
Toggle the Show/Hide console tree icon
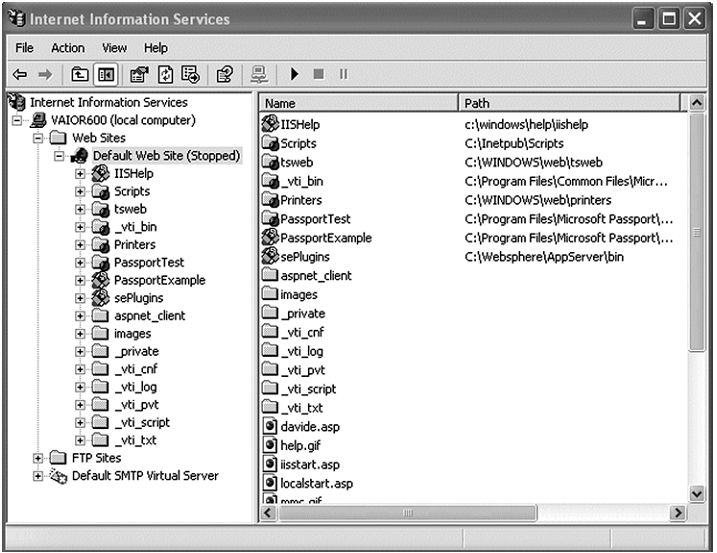(x=106, y=74)
